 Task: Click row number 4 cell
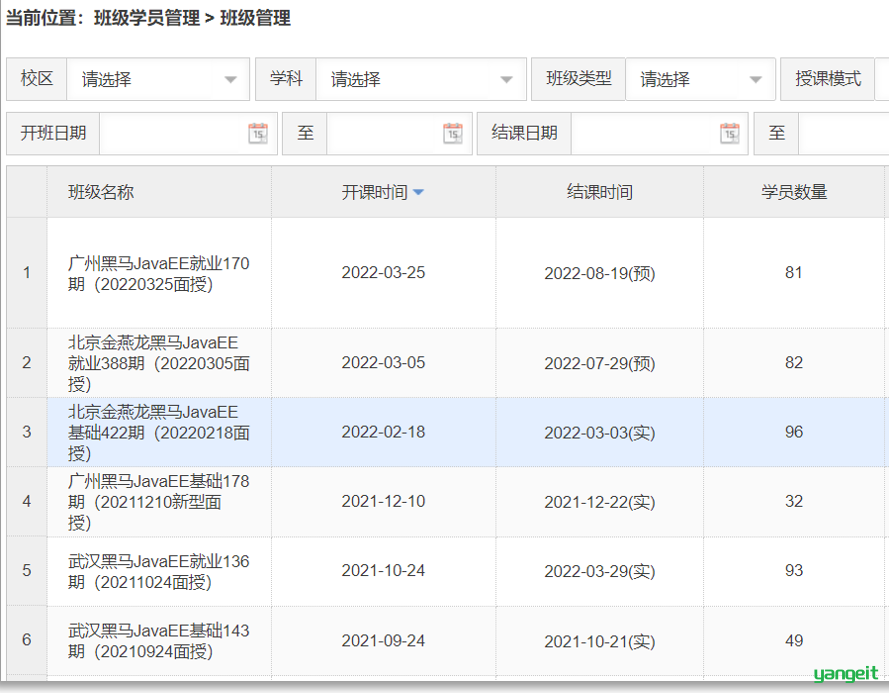(27, 502)
